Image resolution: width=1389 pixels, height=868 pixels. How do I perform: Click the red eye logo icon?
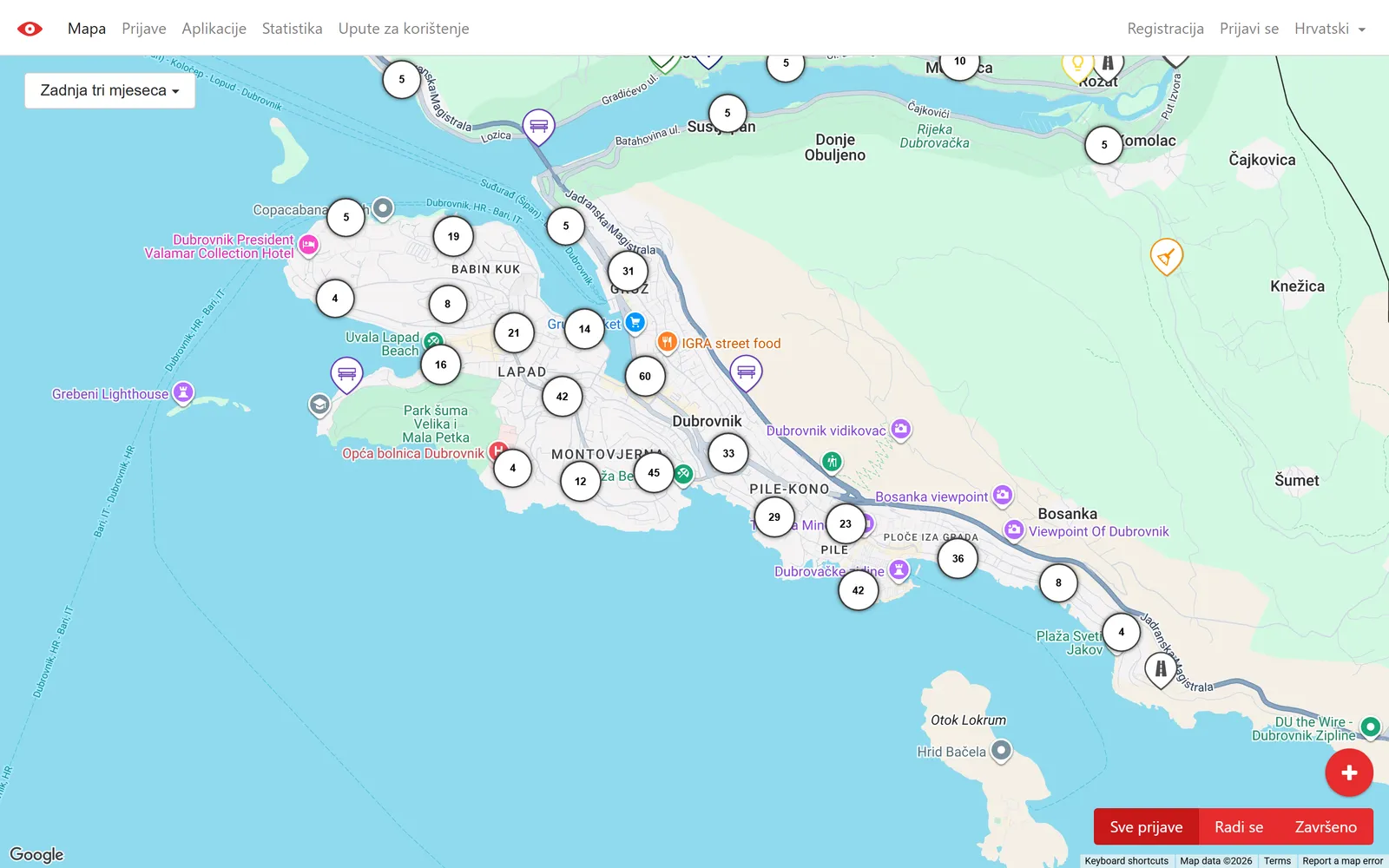(30, 29)
